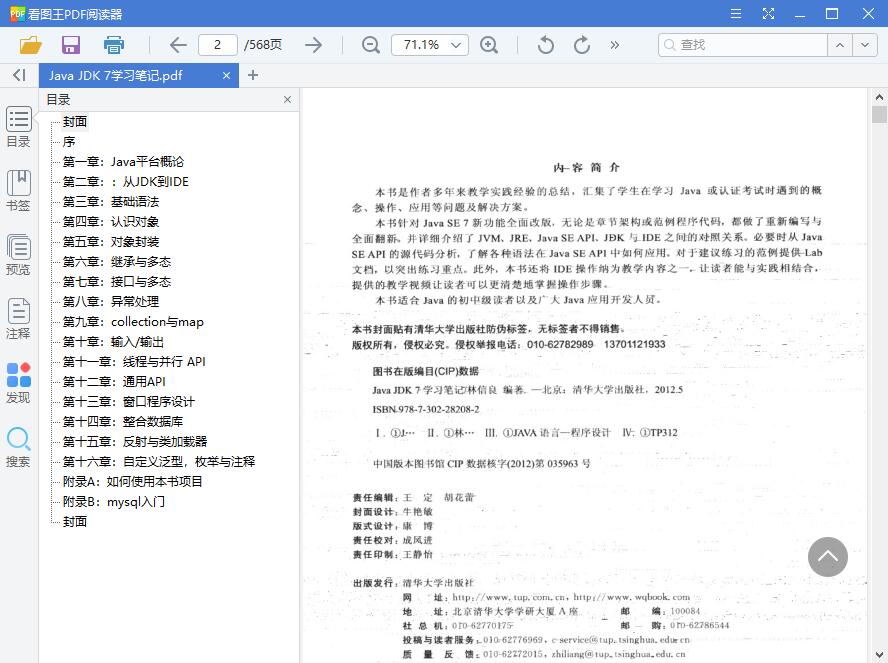Jump to 第一章: Java平台概论

(123, 162)
